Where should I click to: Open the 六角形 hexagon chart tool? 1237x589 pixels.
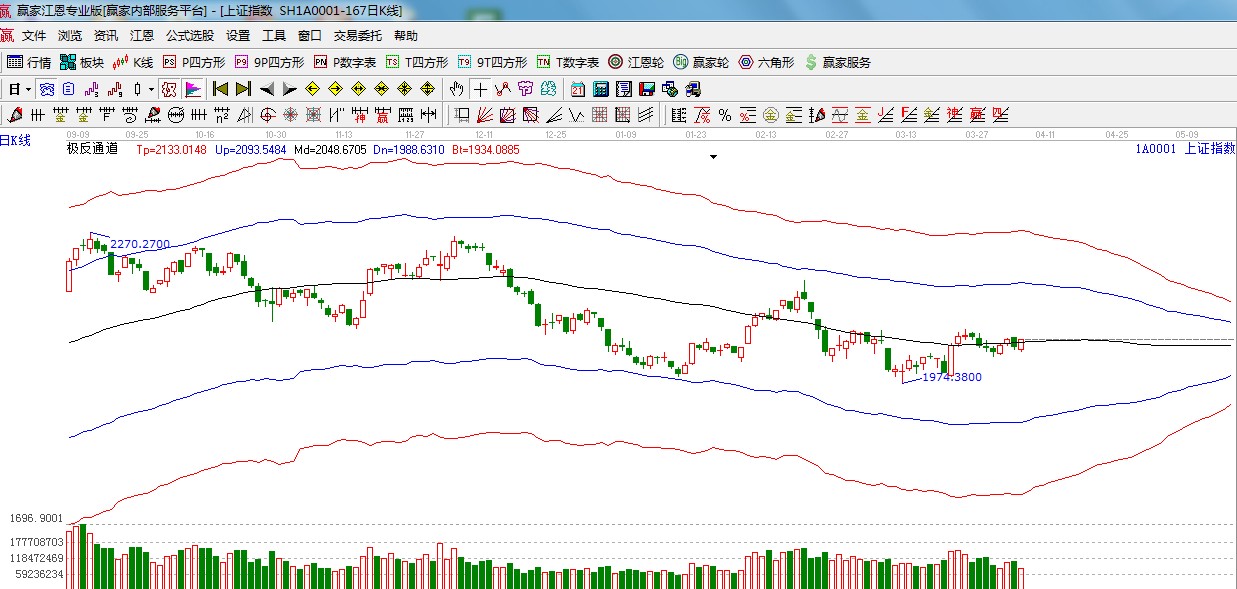766,62
